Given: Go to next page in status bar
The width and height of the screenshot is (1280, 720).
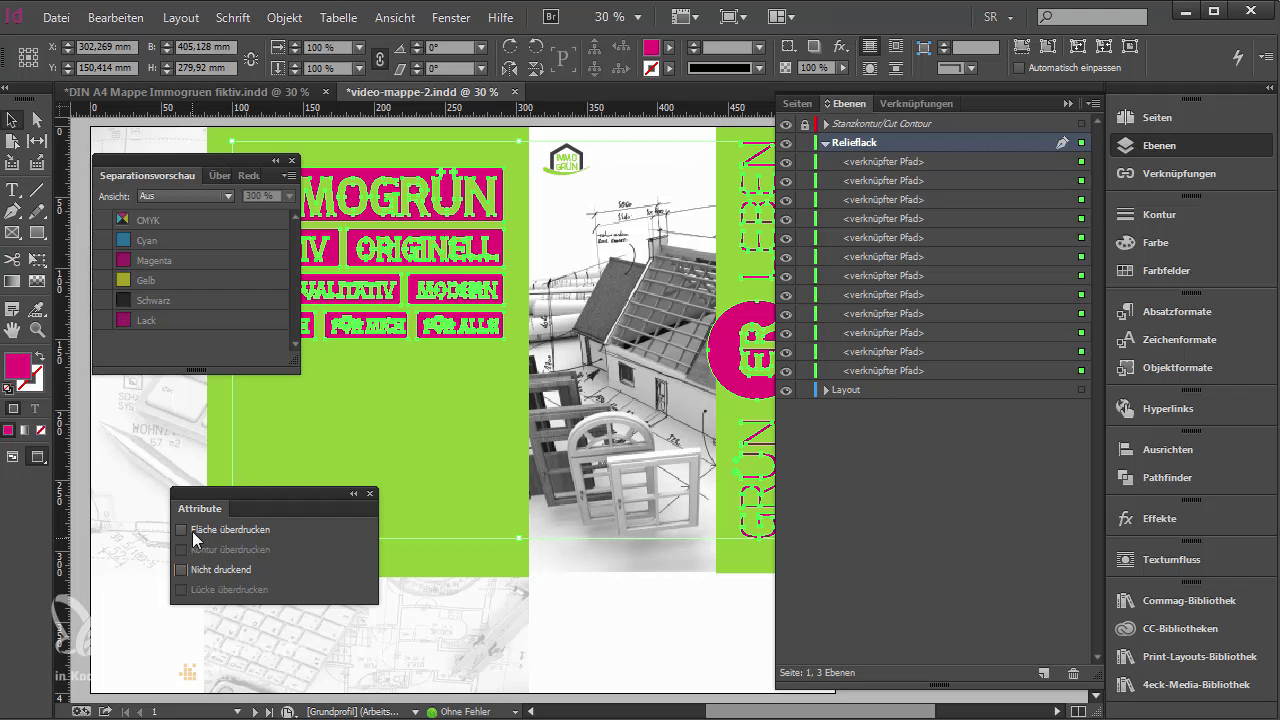Looking at the screenshot, I should tap(256, 712).
